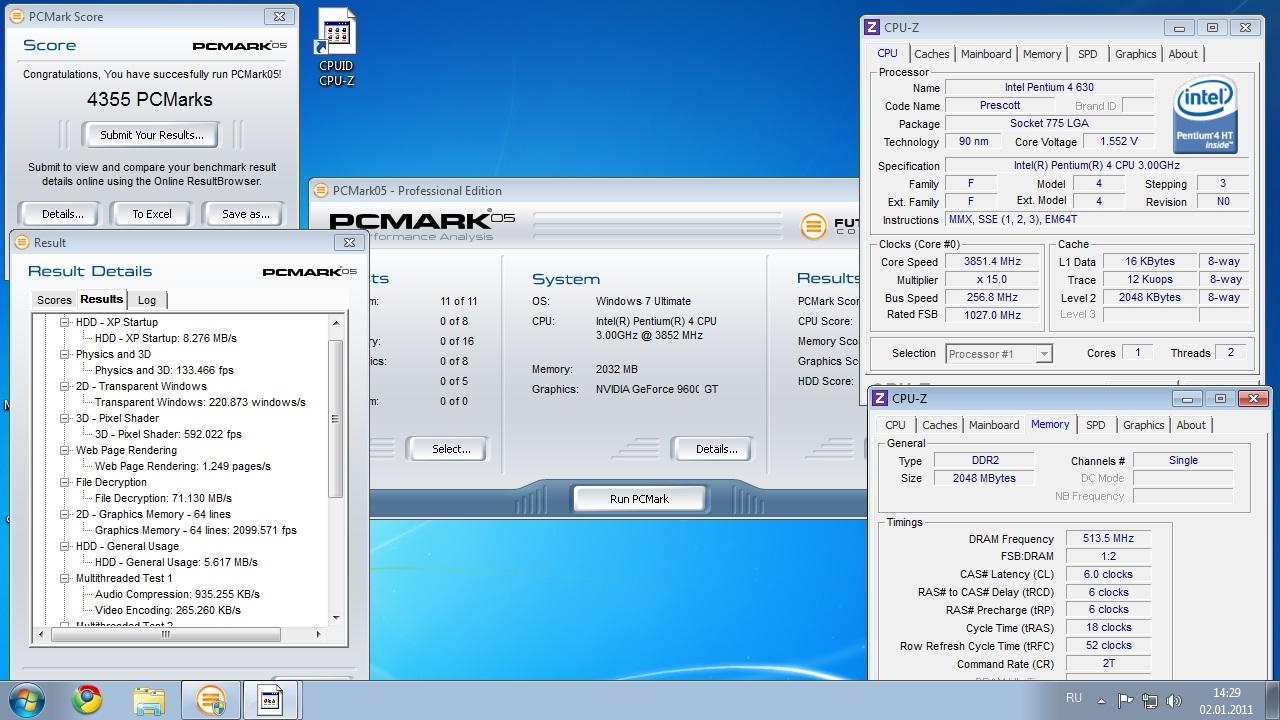
Task: Click the Result tree scroll down arrow
Action: (336, 618)
